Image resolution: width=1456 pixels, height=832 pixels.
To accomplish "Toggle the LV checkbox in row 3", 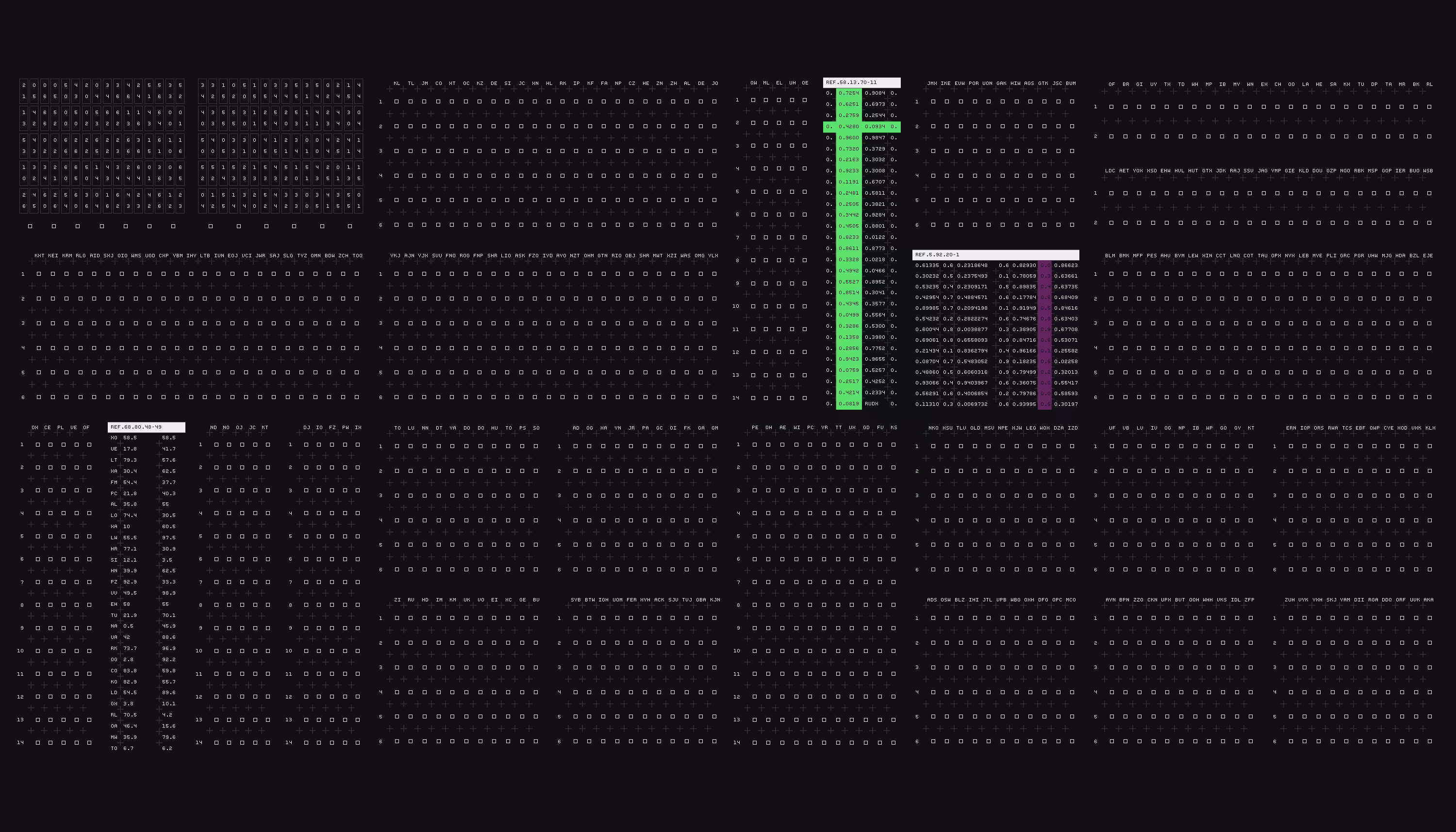I will click(x=1140, y=496).
